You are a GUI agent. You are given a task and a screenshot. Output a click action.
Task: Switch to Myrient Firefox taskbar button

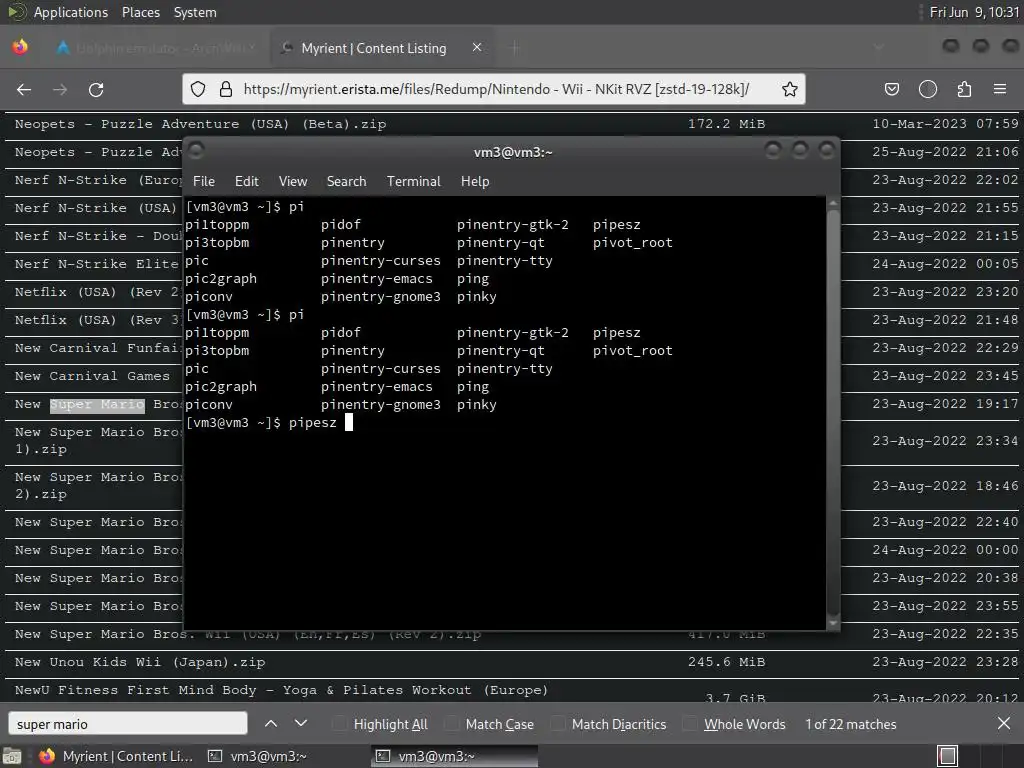click(x=116, y=756)
